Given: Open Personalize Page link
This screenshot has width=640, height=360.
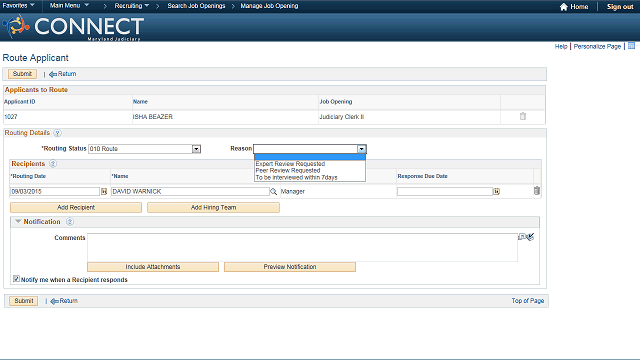Looking at the screenshot, I should click(x=597, y=47).
